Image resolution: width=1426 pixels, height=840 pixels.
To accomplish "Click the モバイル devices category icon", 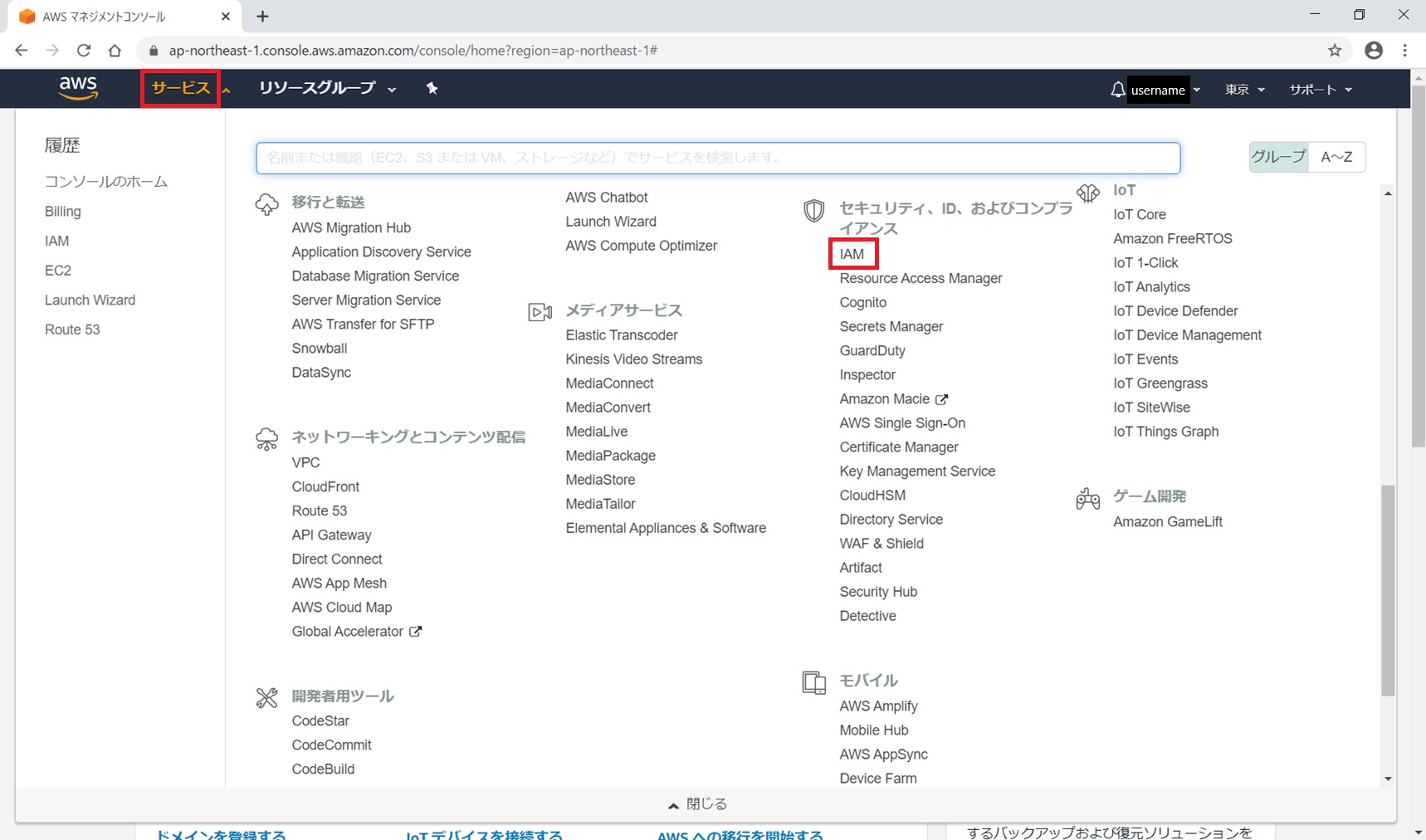I will [814, 682].
